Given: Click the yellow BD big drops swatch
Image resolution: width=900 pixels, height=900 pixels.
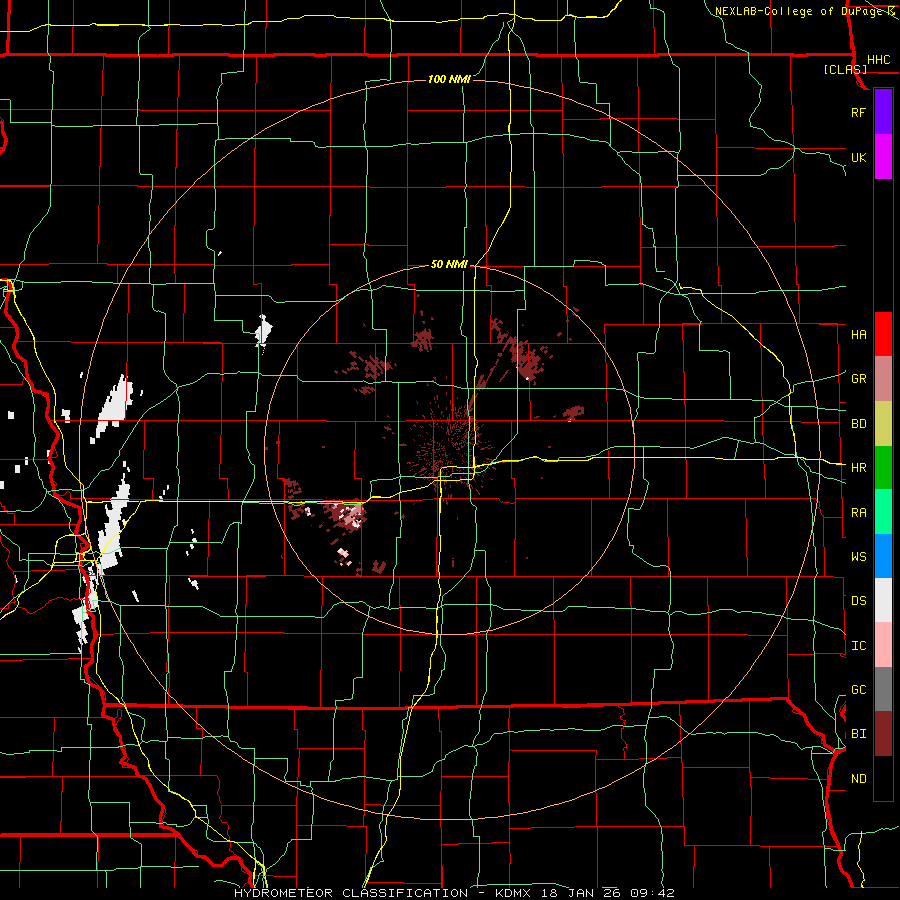Looking at the screenshot, I should click(883, 423).
